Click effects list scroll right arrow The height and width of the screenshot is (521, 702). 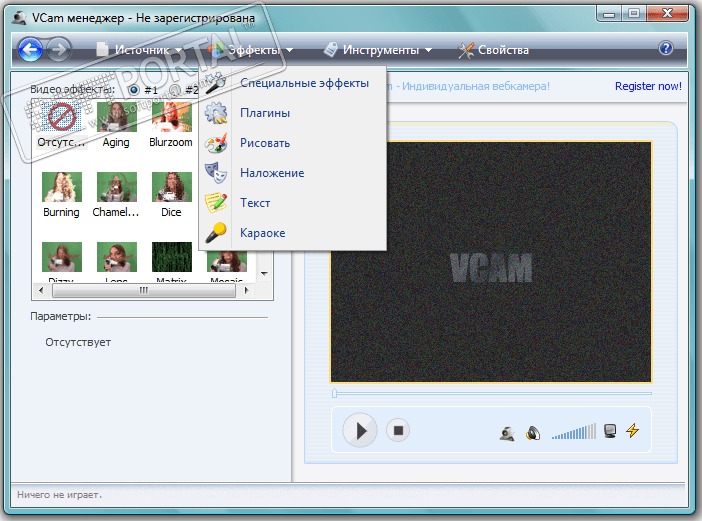(246, 290)
